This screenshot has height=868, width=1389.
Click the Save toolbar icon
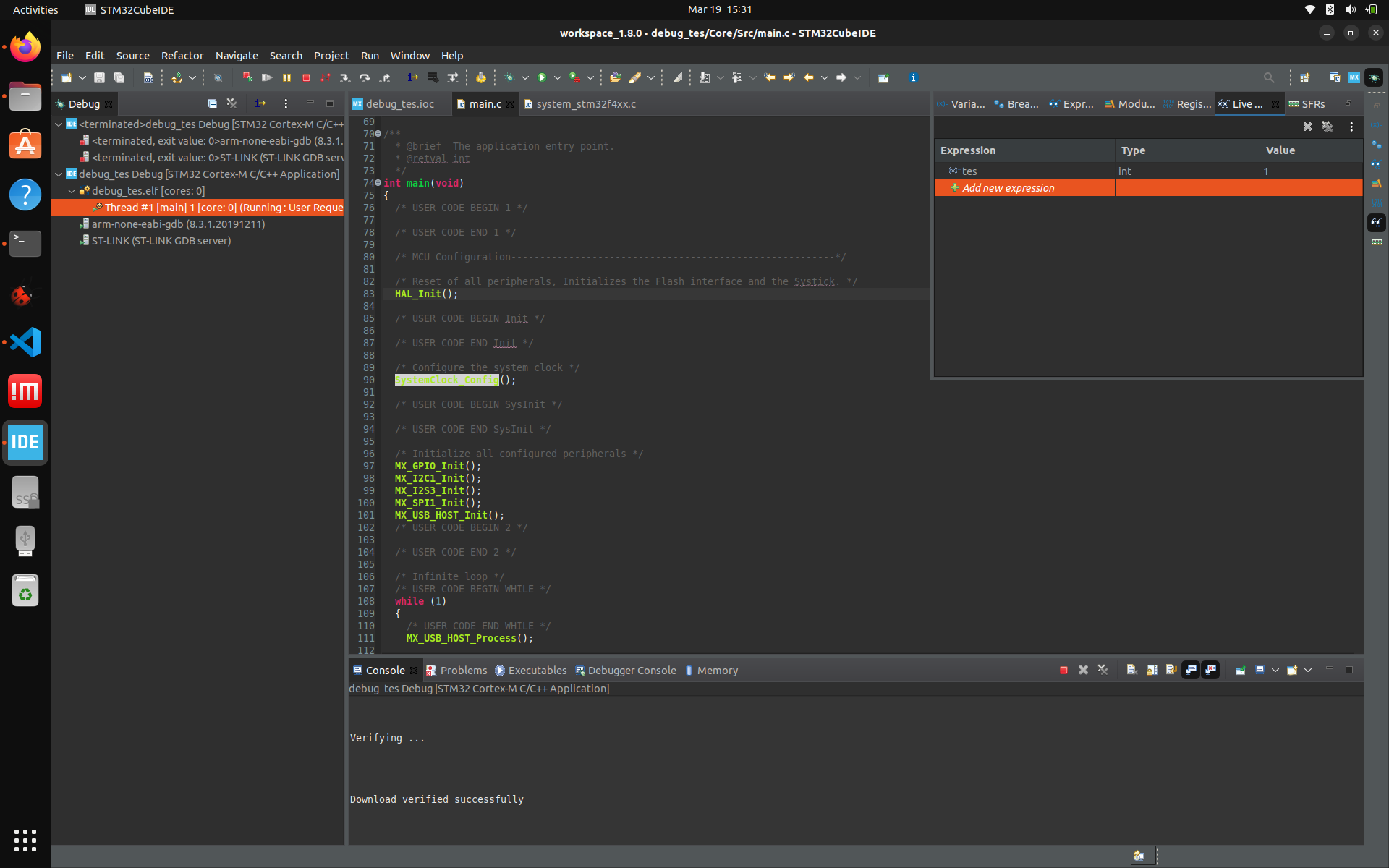point(100,77)
